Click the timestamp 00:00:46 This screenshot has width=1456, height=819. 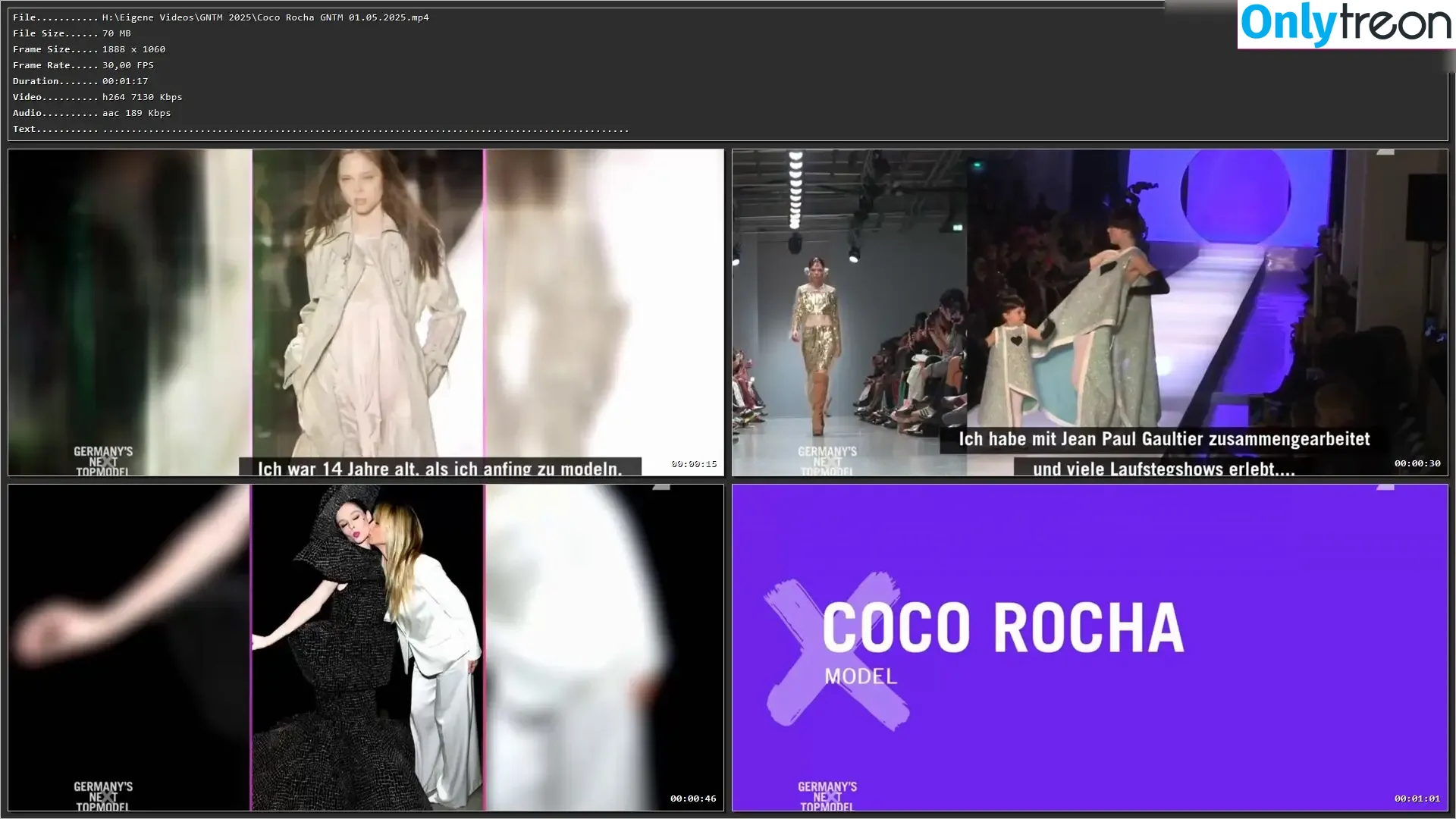(x=693, y=799)
